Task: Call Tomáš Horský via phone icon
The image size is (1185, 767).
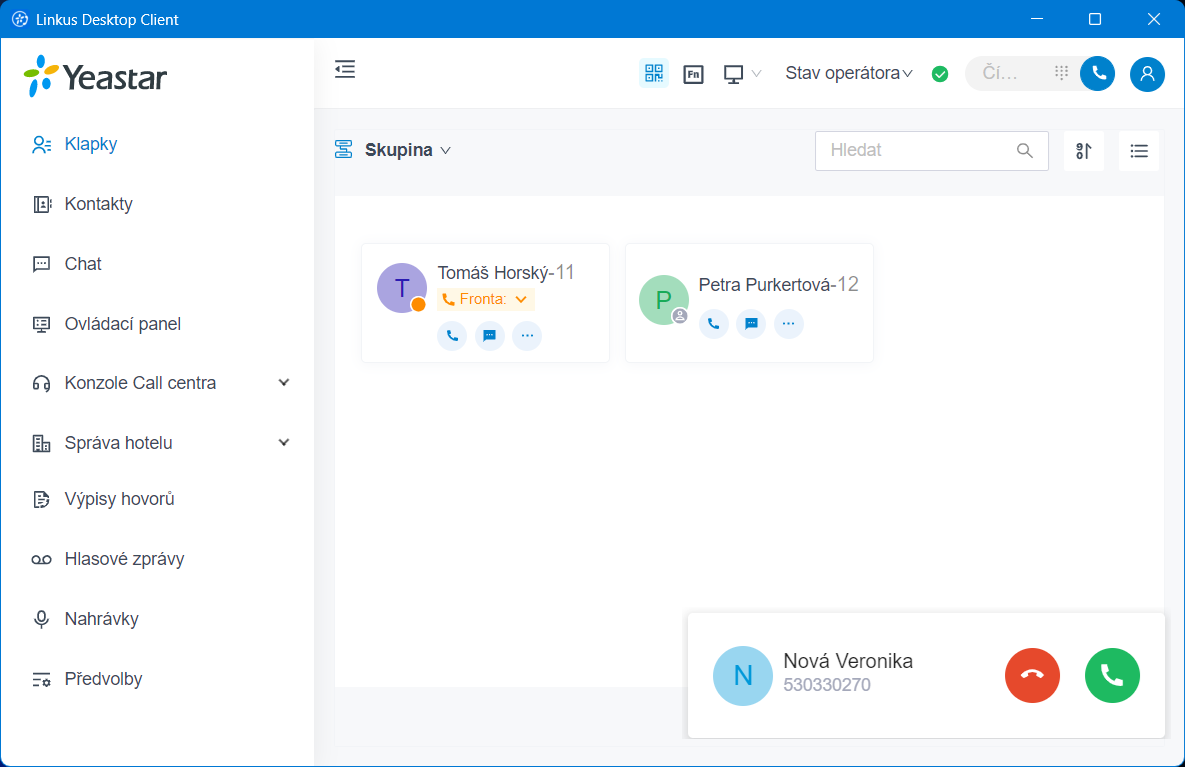Action: [452, 336]
